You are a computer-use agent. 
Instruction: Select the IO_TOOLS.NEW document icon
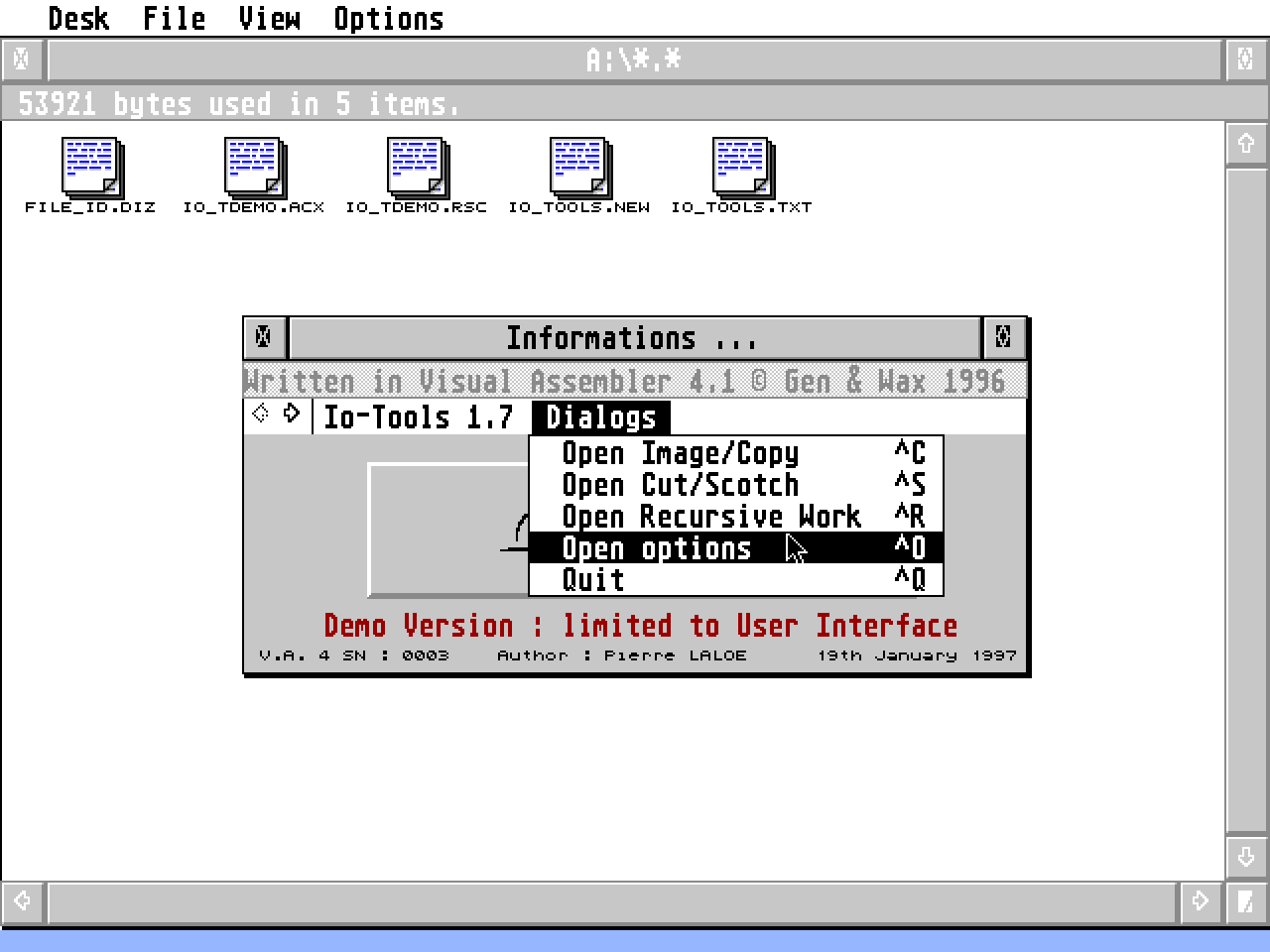[579, 169]
